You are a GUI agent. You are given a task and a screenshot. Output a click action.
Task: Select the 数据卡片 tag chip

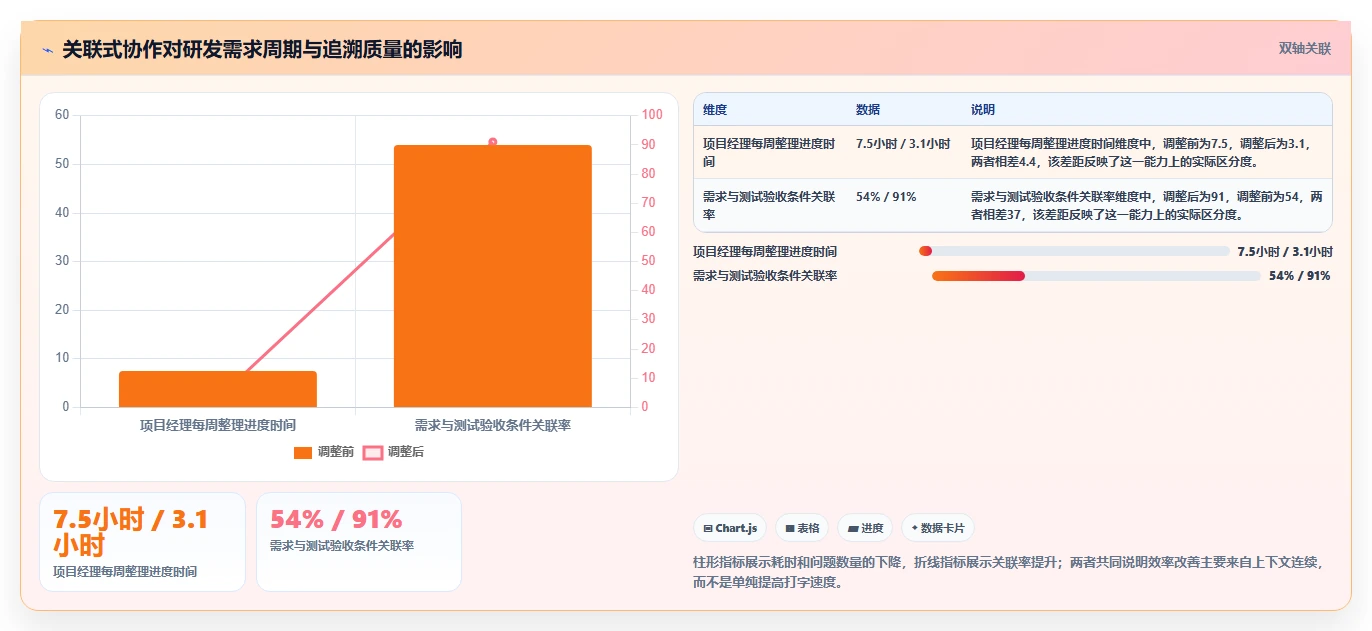point(938,528)
